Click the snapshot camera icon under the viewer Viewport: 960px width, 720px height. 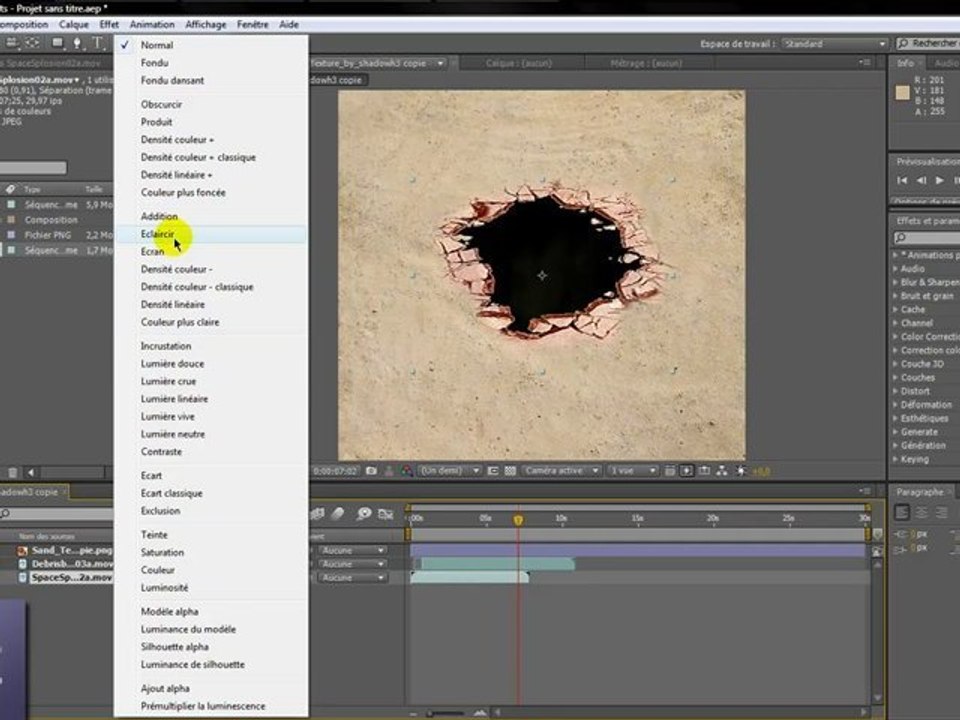pos(371,471)
